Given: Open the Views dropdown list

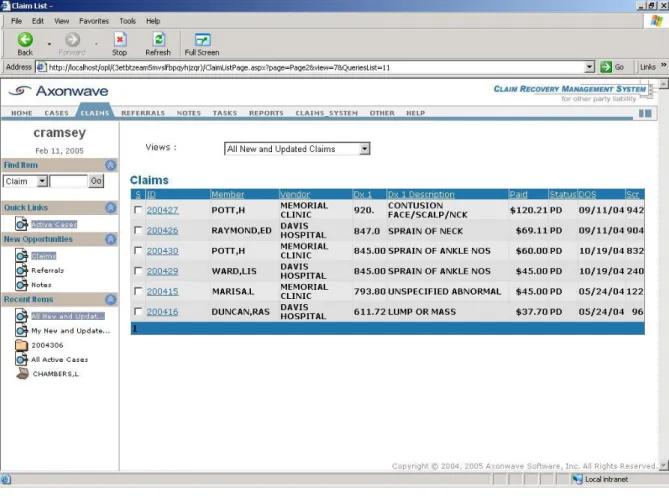Looking at the screenshot, I should pyautogui.click(x=364, y=149).
